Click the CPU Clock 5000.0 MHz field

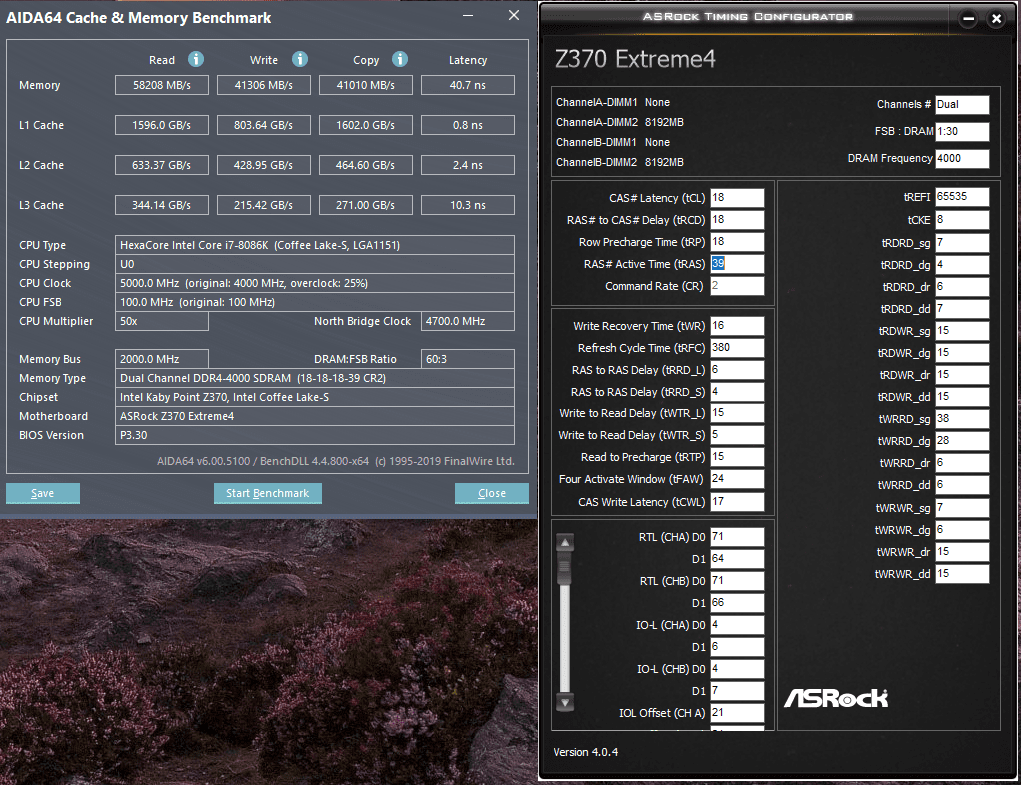[315, 283]
